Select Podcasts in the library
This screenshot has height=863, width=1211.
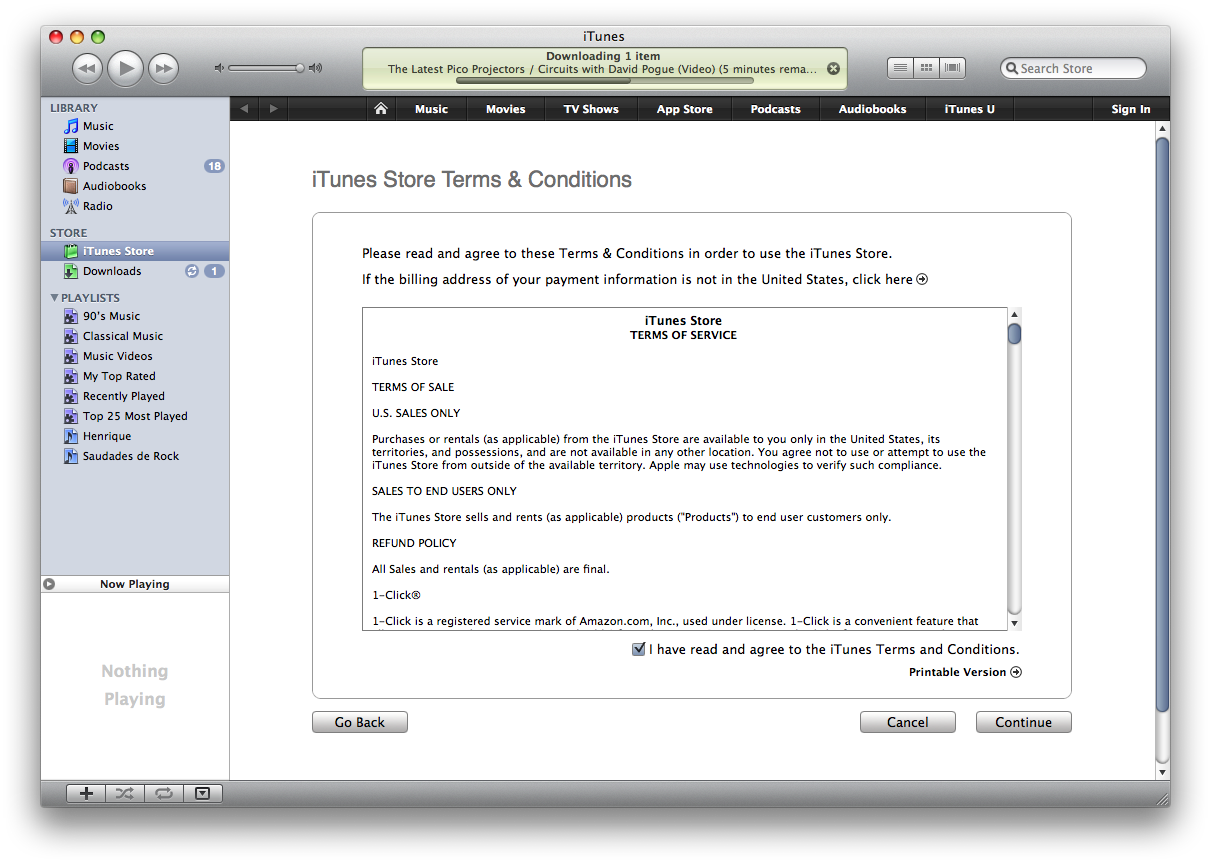point(135,166)
